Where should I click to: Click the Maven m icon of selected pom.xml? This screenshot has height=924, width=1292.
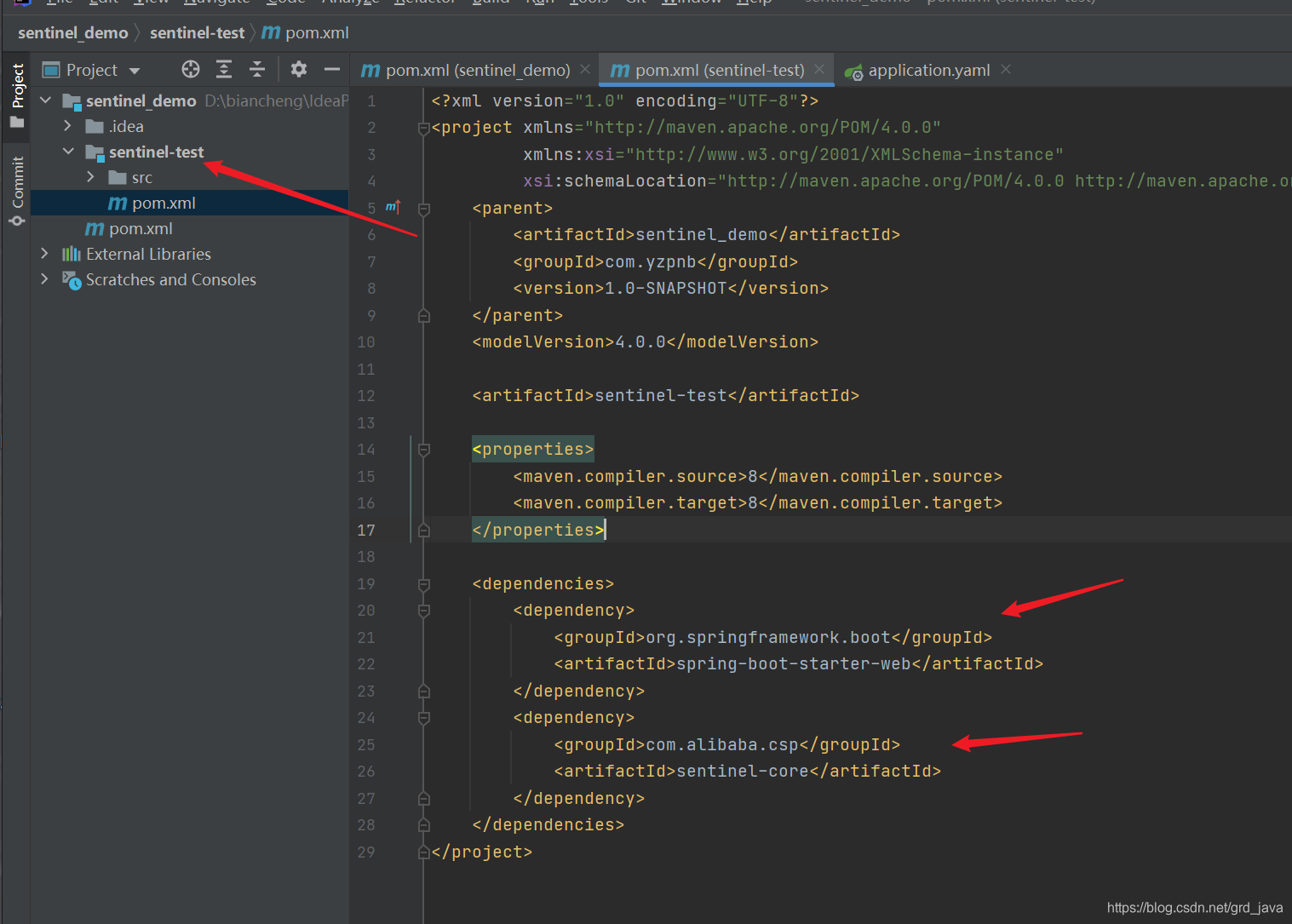click(x=118, y=204)
